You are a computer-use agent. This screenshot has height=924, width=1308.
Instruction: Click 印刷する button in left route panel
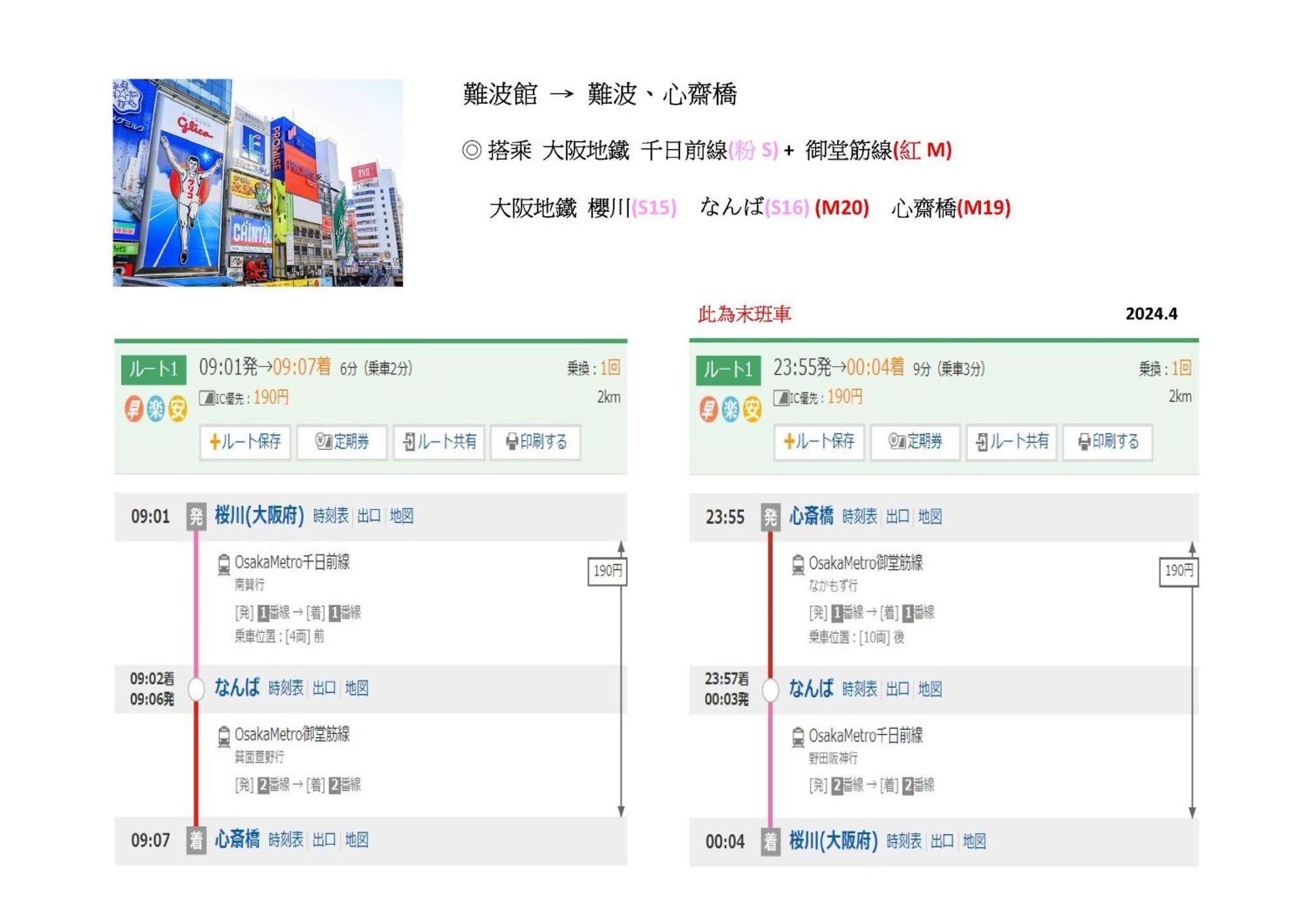pos(536,442)
